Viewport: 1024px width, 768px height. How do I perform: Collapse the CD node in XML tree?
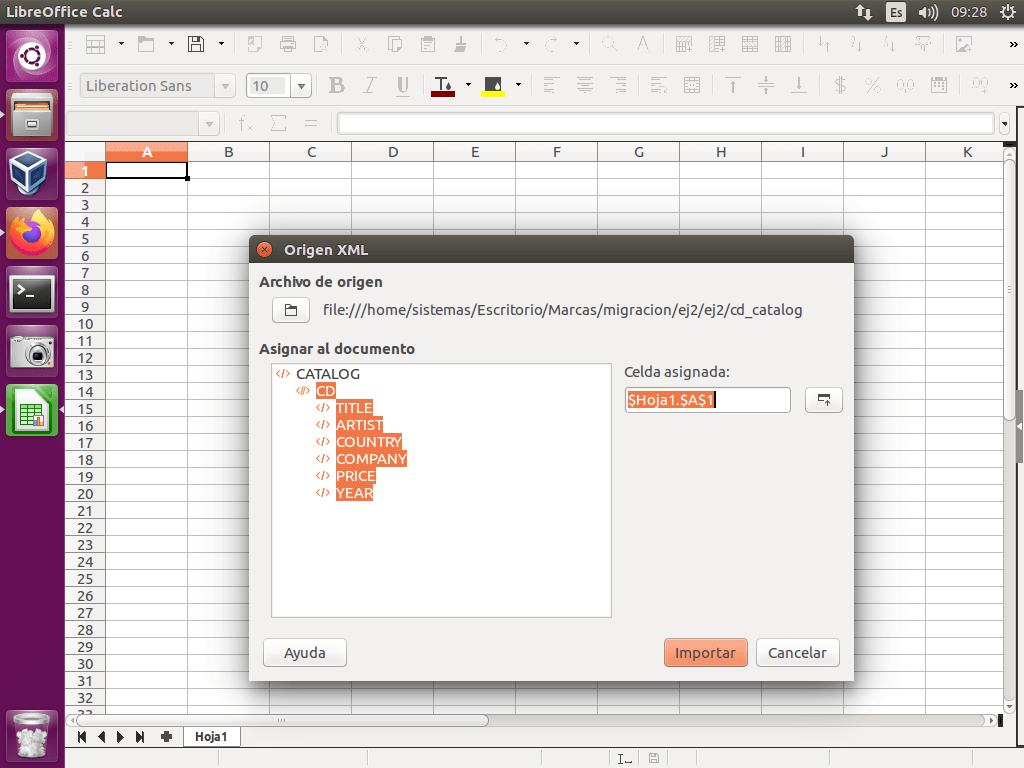(303, 391)
